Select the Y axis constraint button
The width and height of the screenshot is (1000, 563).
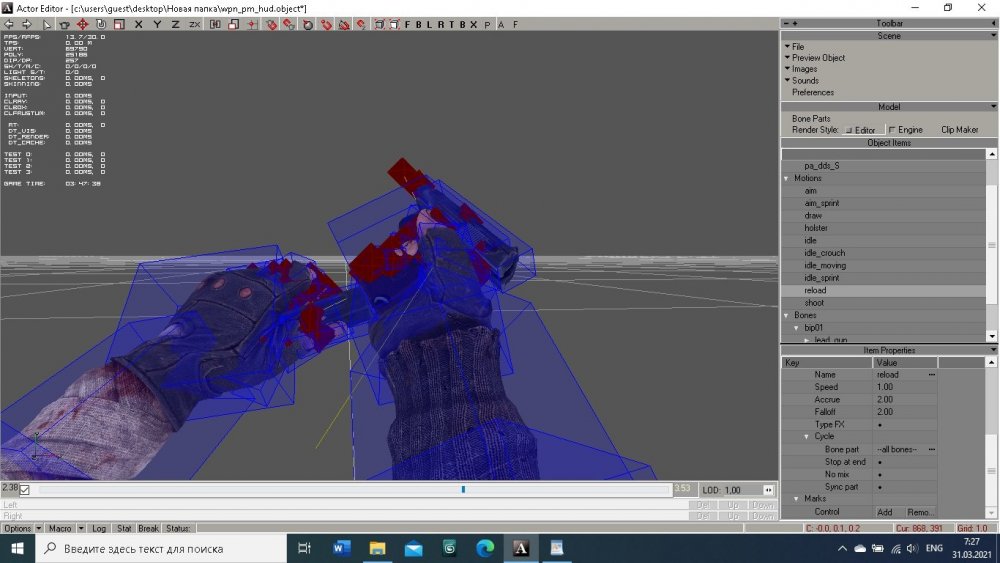(x=156, y=24)
